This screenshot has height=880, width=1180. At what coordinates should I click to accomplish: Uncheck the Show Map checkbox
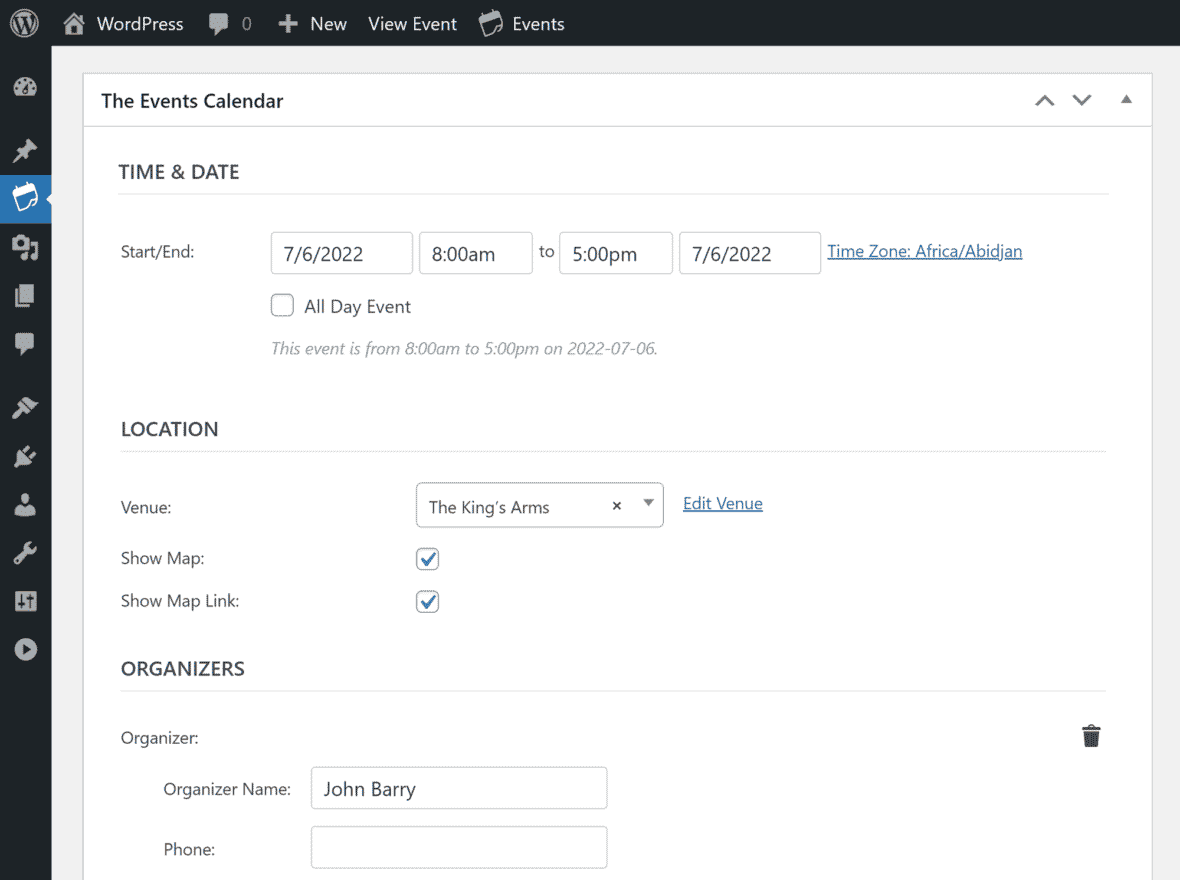427,559
